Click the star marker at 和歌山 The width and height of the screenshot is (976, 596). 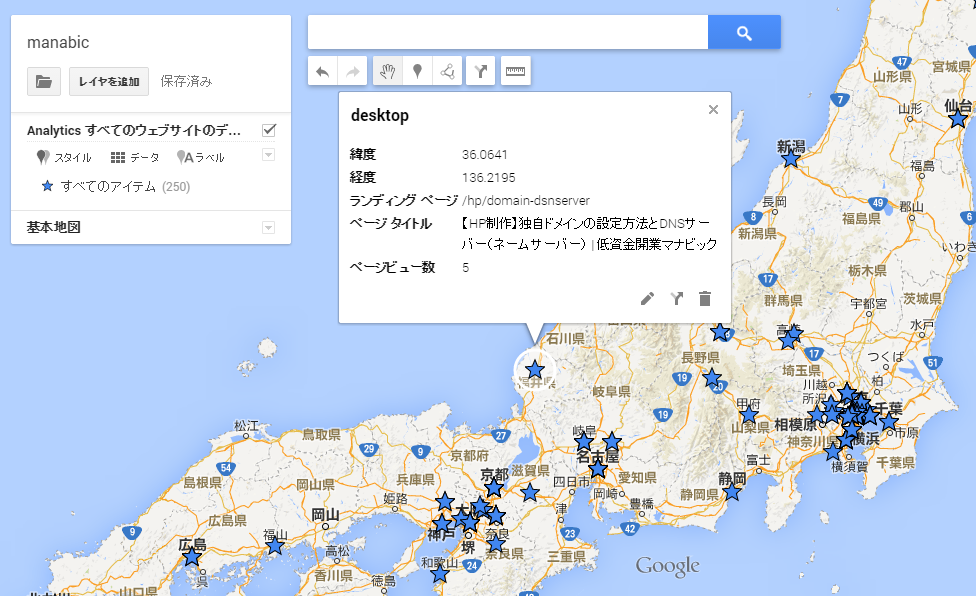click(440, 573)
